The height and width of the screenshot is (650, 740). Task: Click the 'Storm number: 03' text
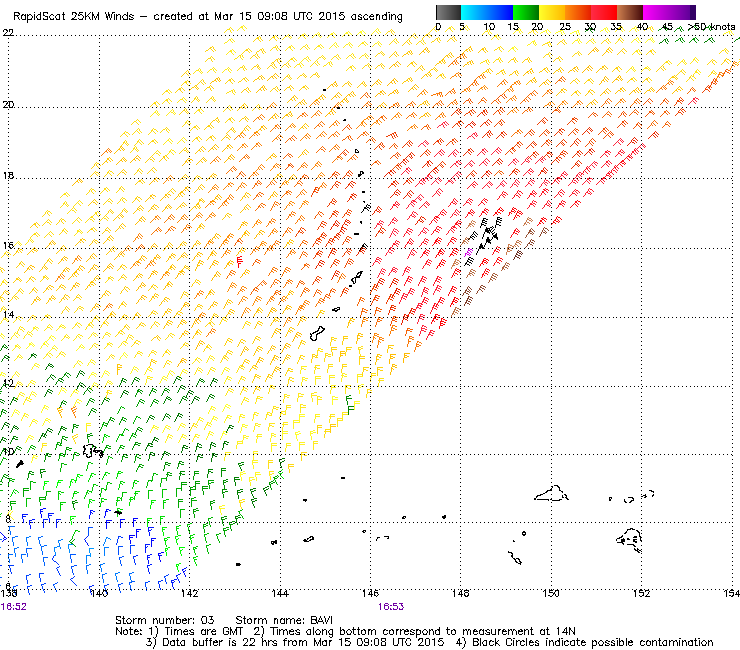[165, 620]
